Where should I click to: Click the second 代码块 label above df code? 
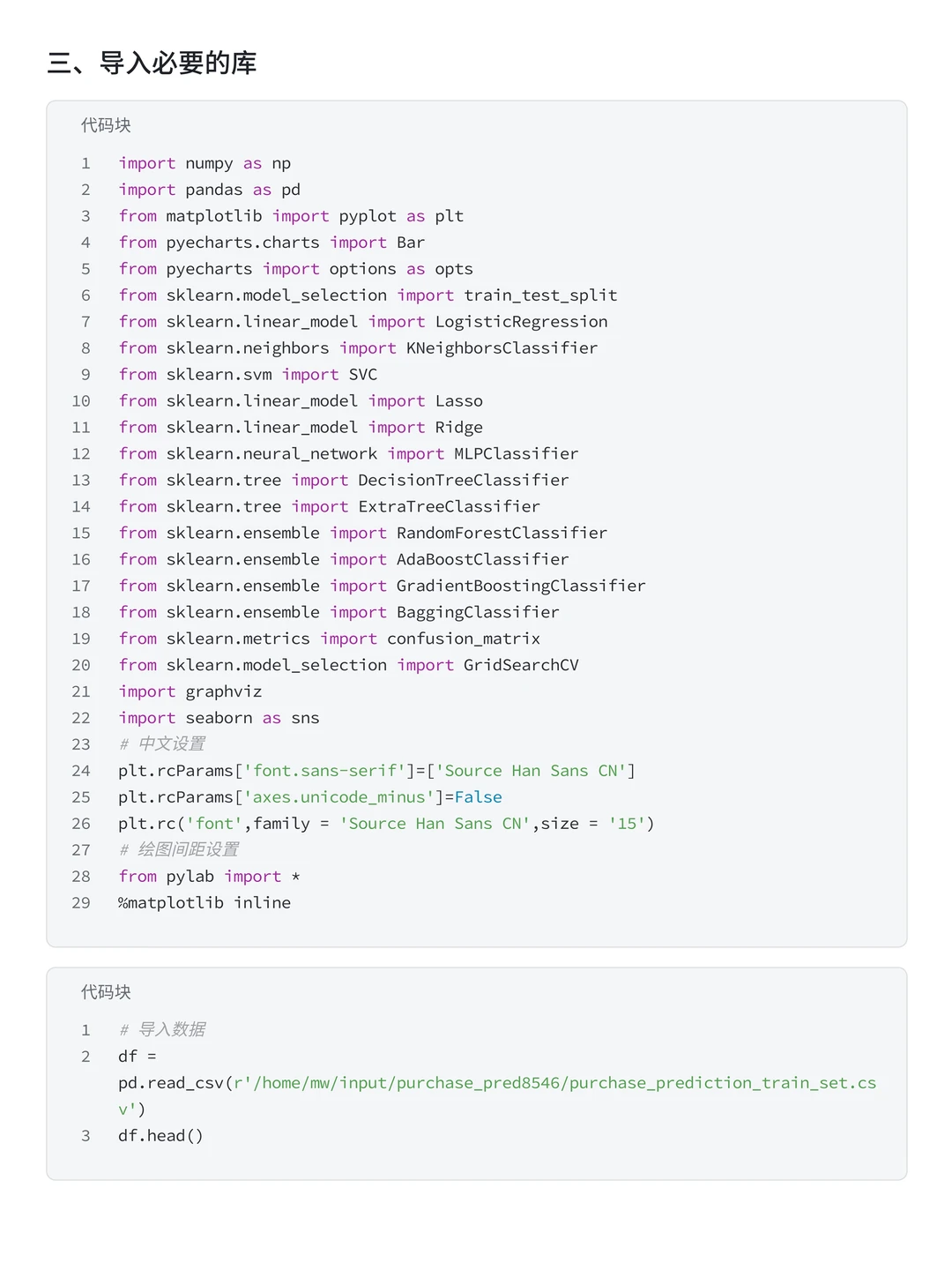106,992
